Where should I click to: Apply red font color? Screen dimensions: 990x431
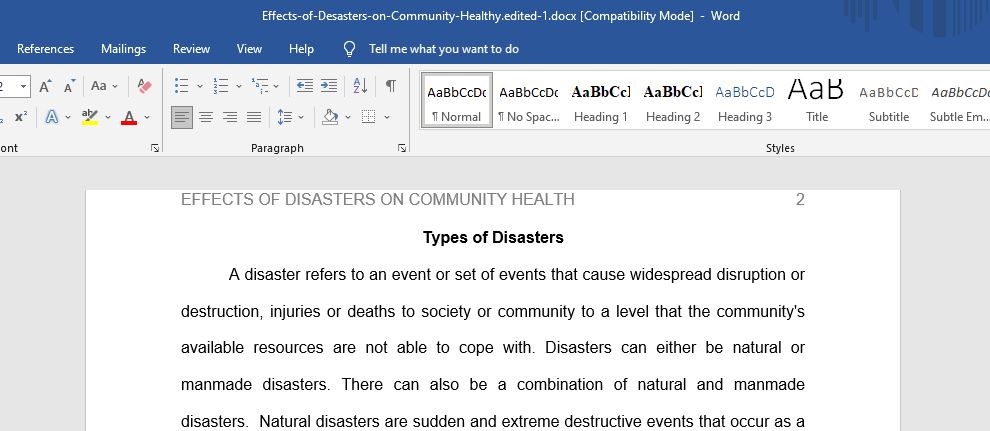129,117
